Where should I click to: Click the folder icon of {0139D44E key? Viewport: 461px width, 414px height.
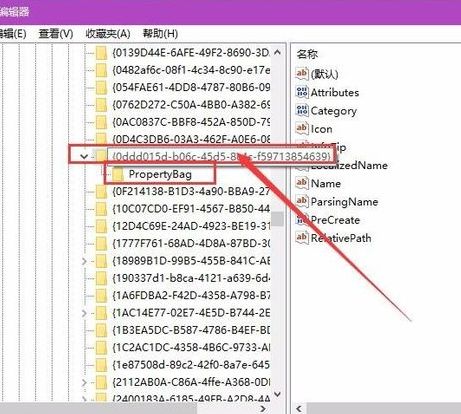pyautogui.click(x=101, y=53)
